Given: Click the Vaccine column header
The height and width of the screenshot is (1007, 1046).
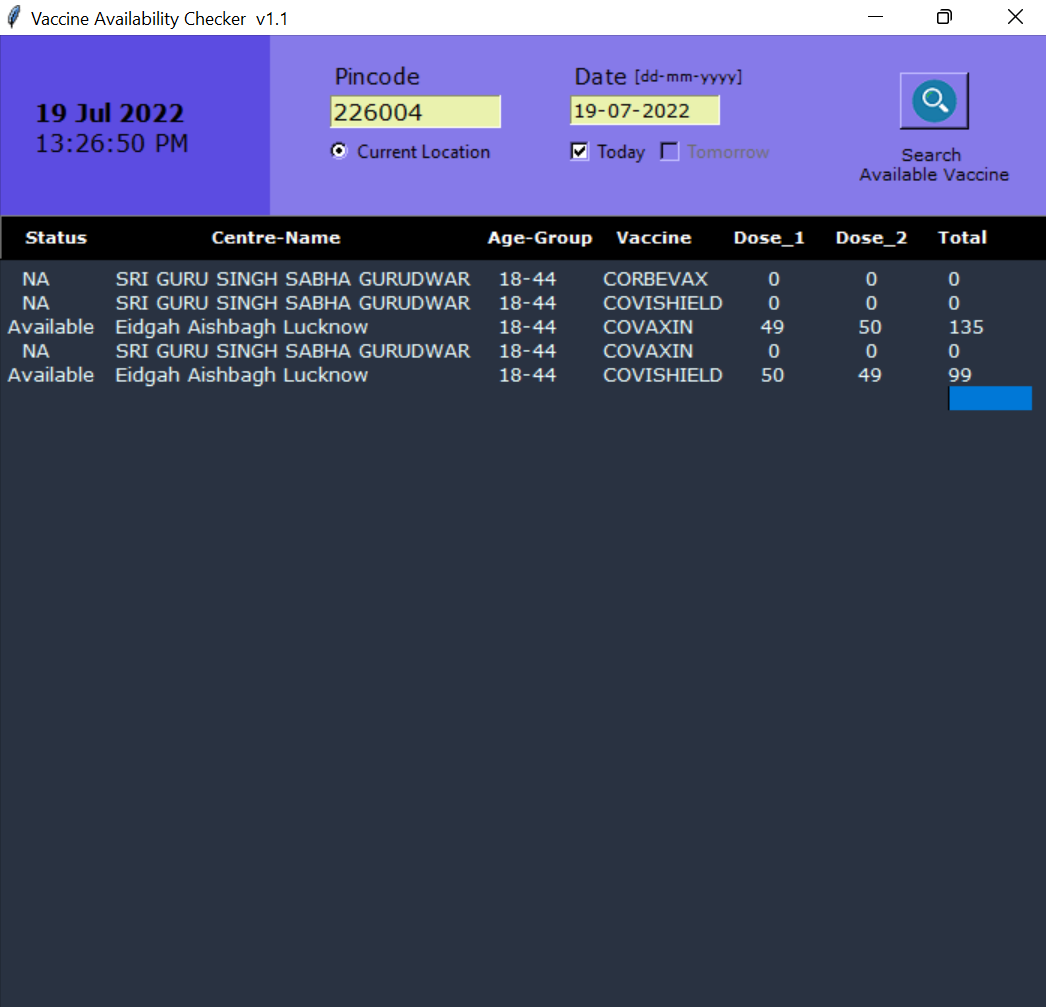Looking at the screenshot, I should [653, 238].
